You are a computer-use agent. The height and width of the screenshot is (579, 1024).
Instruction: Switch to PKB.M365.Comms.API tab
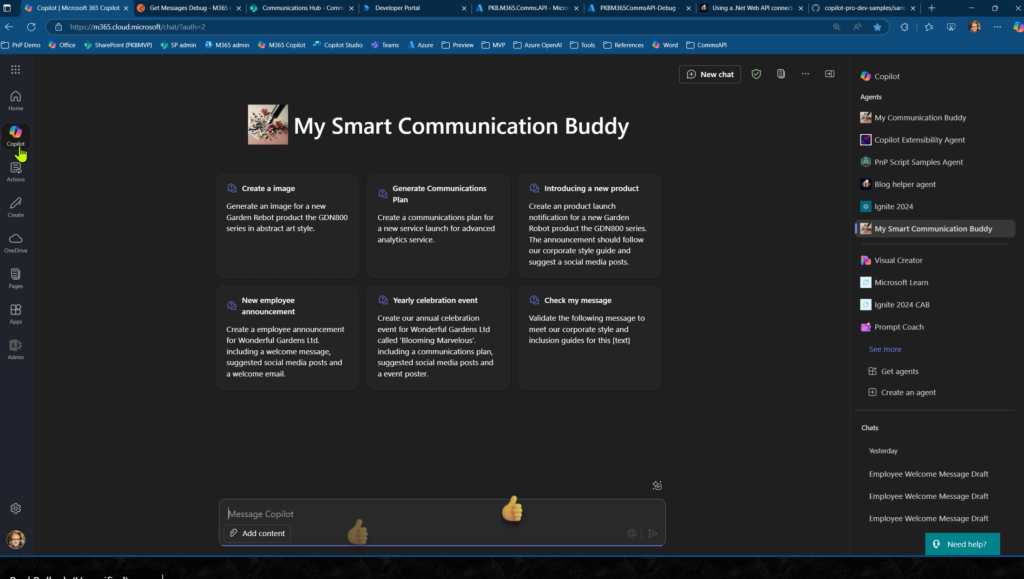pos(527,8)
